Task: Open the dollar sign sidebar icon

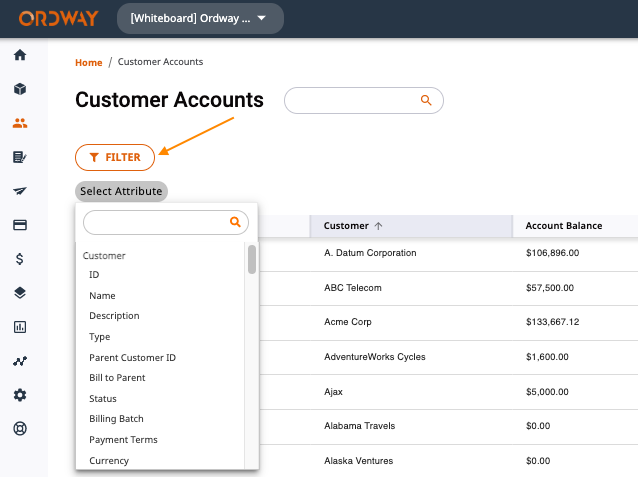Action: pyautogui.click(x=20, y=259)
